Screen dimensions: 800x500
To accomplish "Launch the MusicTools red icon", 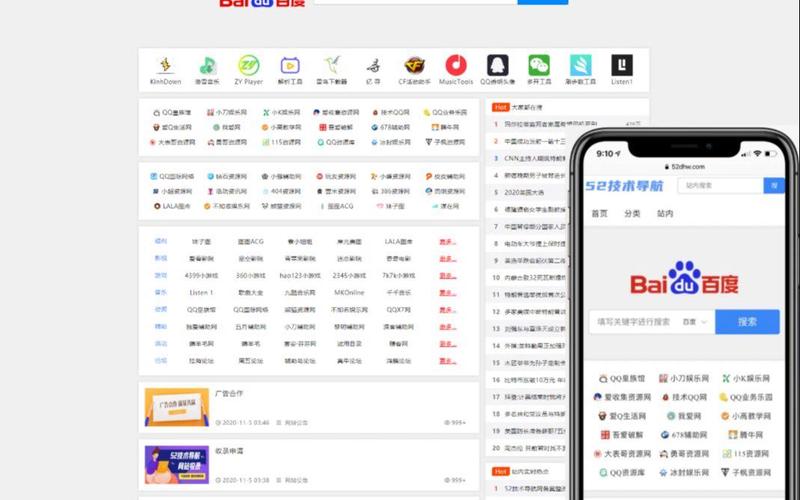I will [456, 67].
